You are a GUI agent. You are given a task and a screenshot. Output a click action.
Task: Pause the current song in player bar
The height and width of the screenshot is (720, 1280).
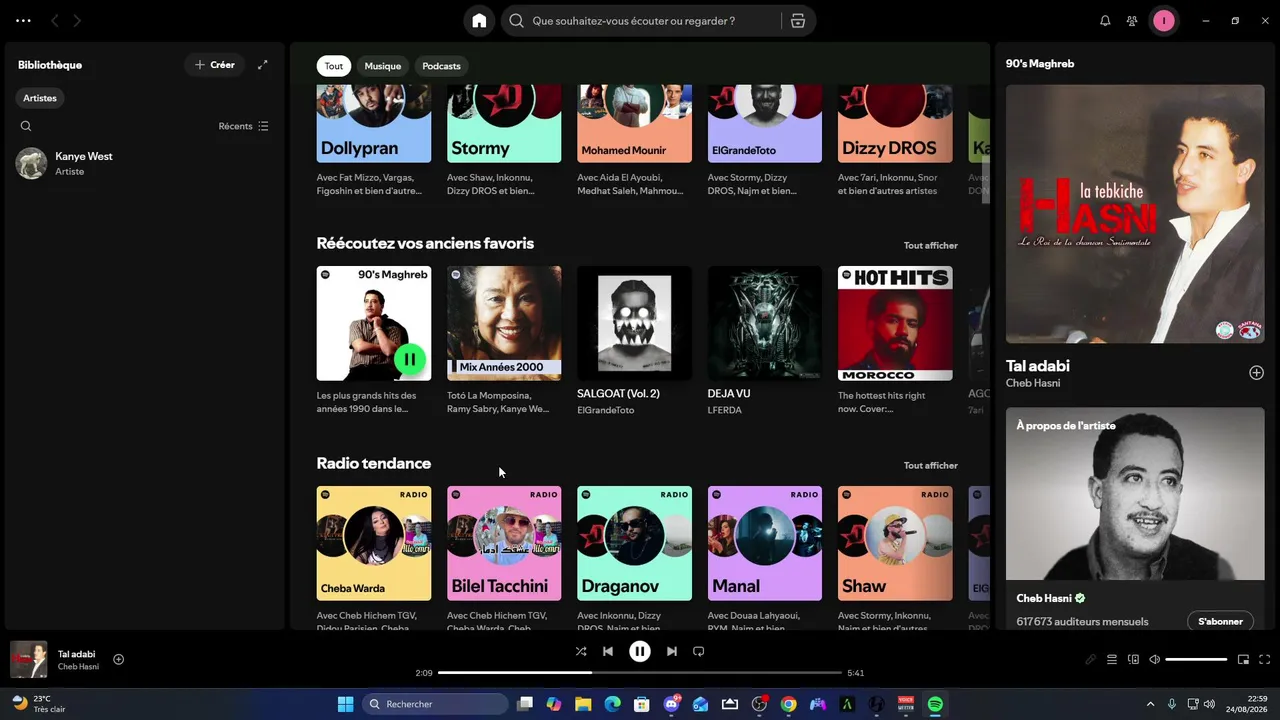[x=640, y=651]
